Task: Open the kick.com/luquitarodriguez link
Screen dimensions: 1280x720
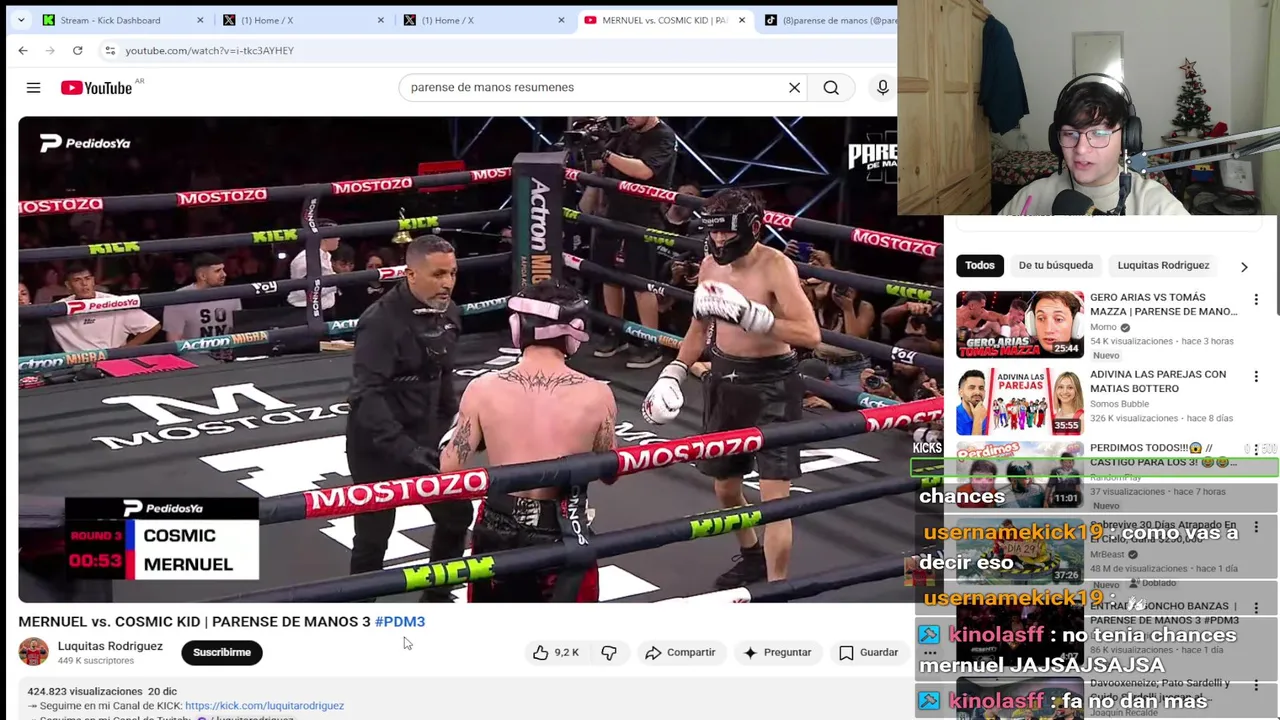Action: (x=264, y=705)
